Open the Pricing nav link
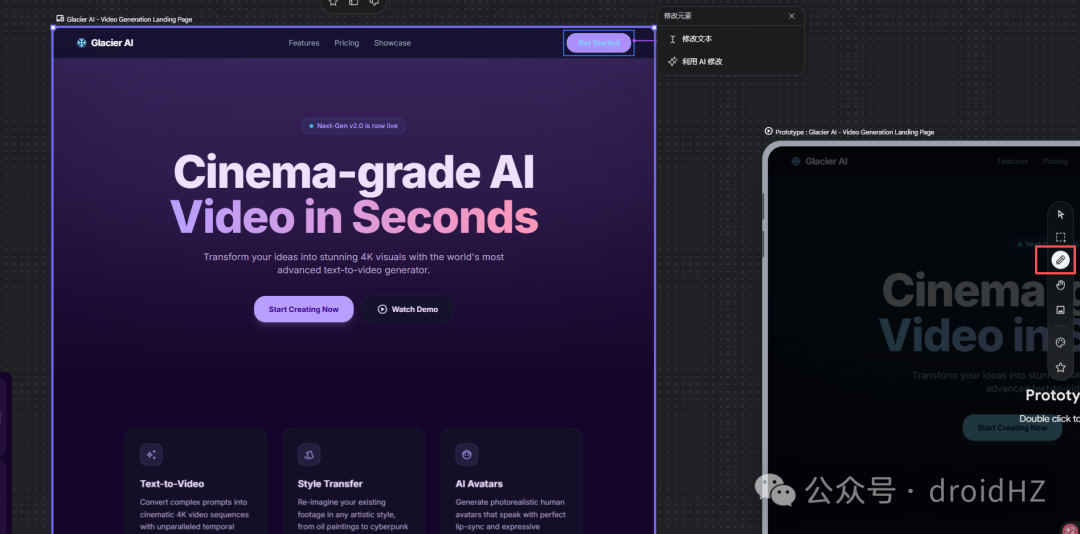The height and width of the screenshot is (534, 1080). [346, 43]
